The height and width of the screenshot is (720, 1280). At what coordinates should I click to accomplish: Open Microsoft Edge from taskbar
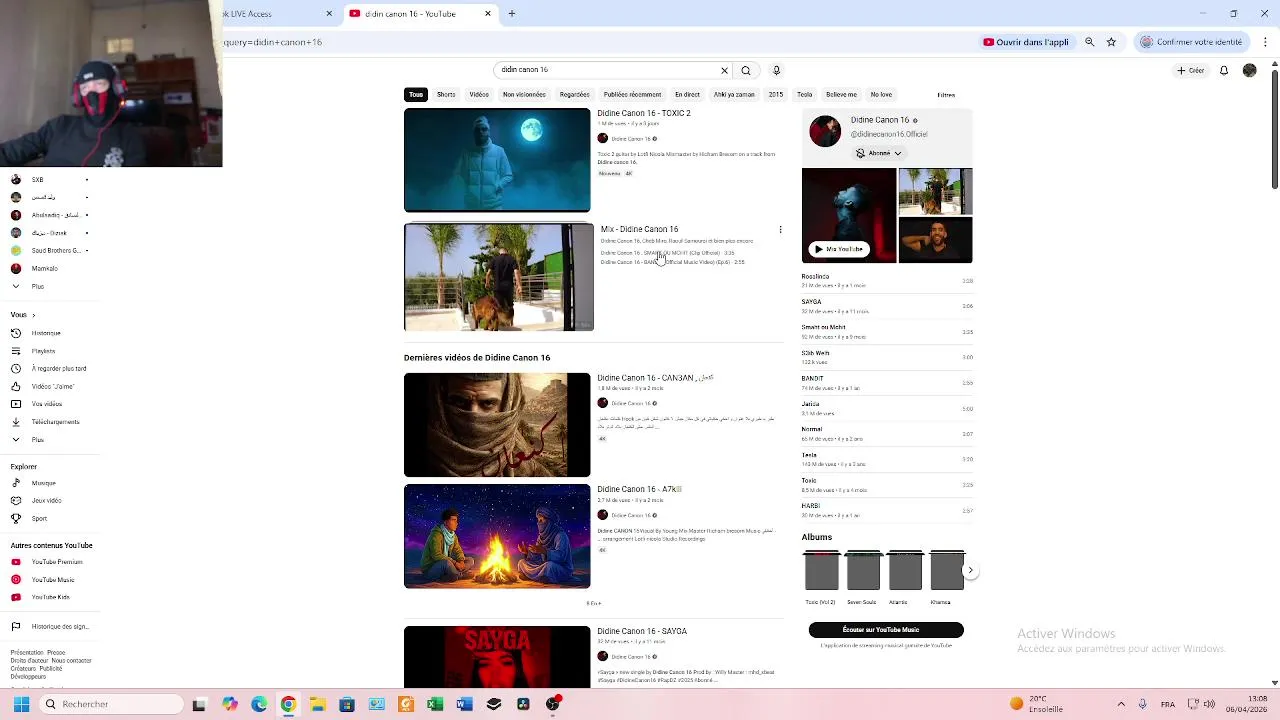[259, 704]
